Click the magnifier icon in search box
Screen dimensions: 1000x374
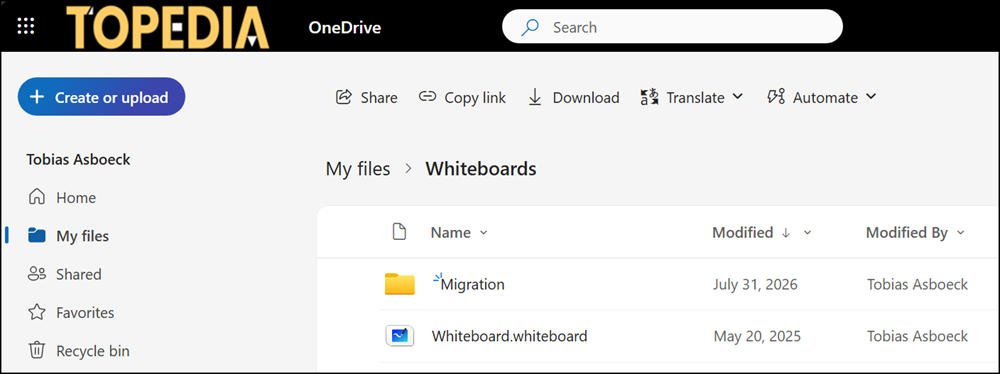point(530,27)
